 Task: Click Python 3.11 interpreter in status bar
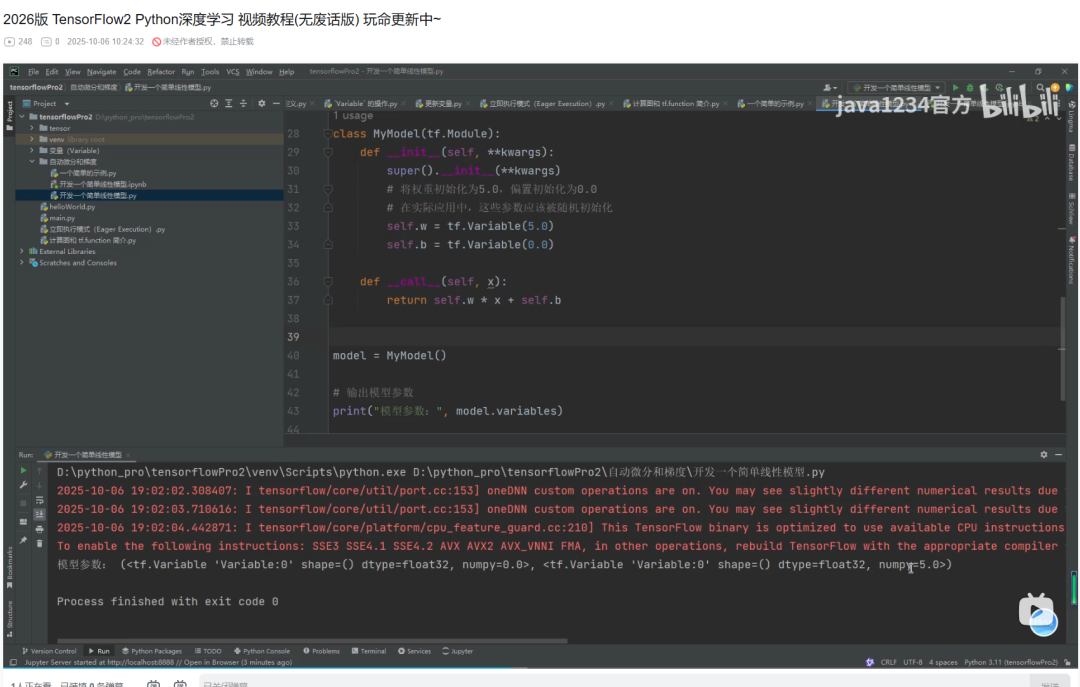pyautogui.click(x=1010, y=662)
